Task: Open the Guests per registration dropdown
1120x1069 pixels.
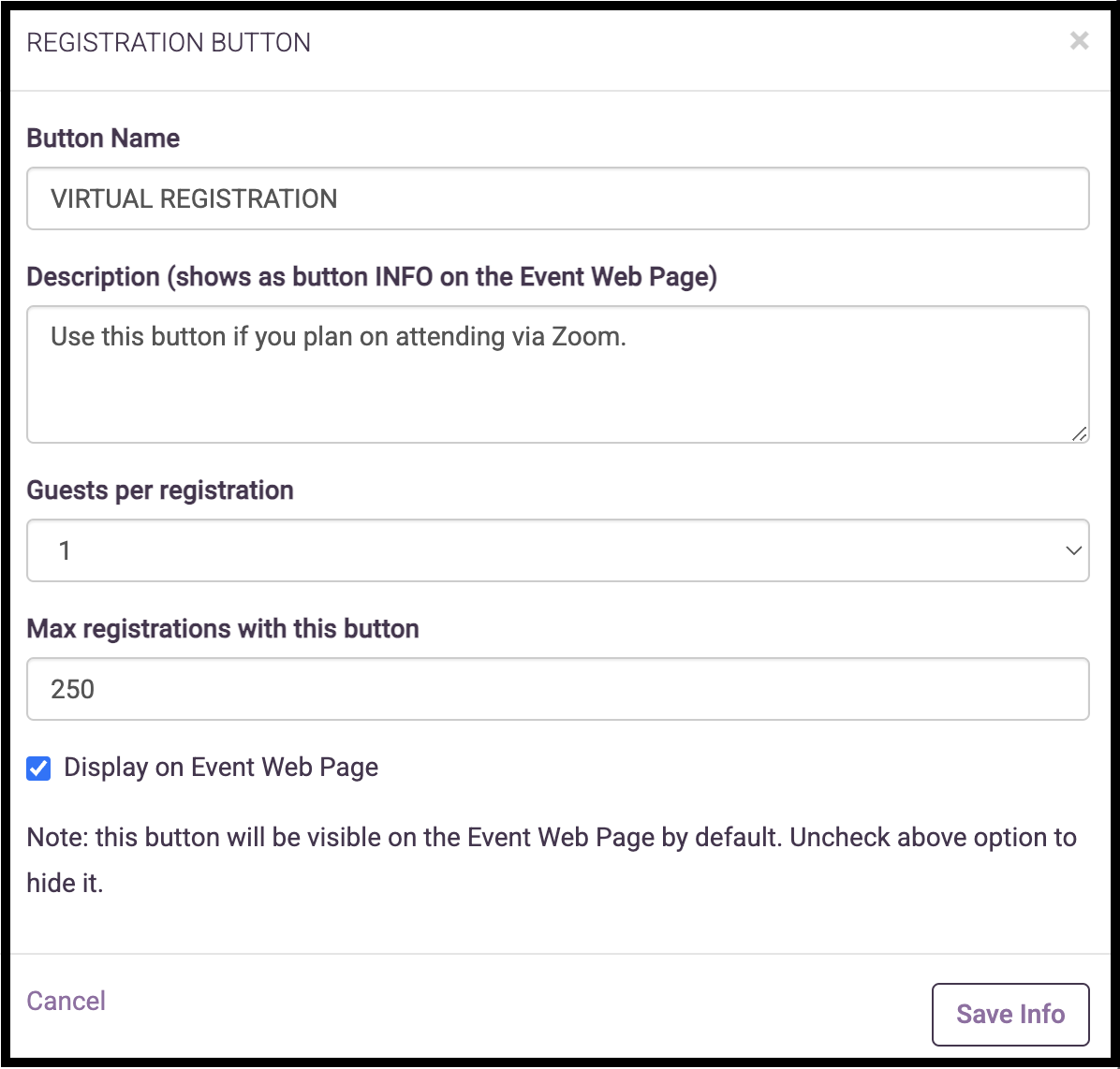Action: coord(557,550)
